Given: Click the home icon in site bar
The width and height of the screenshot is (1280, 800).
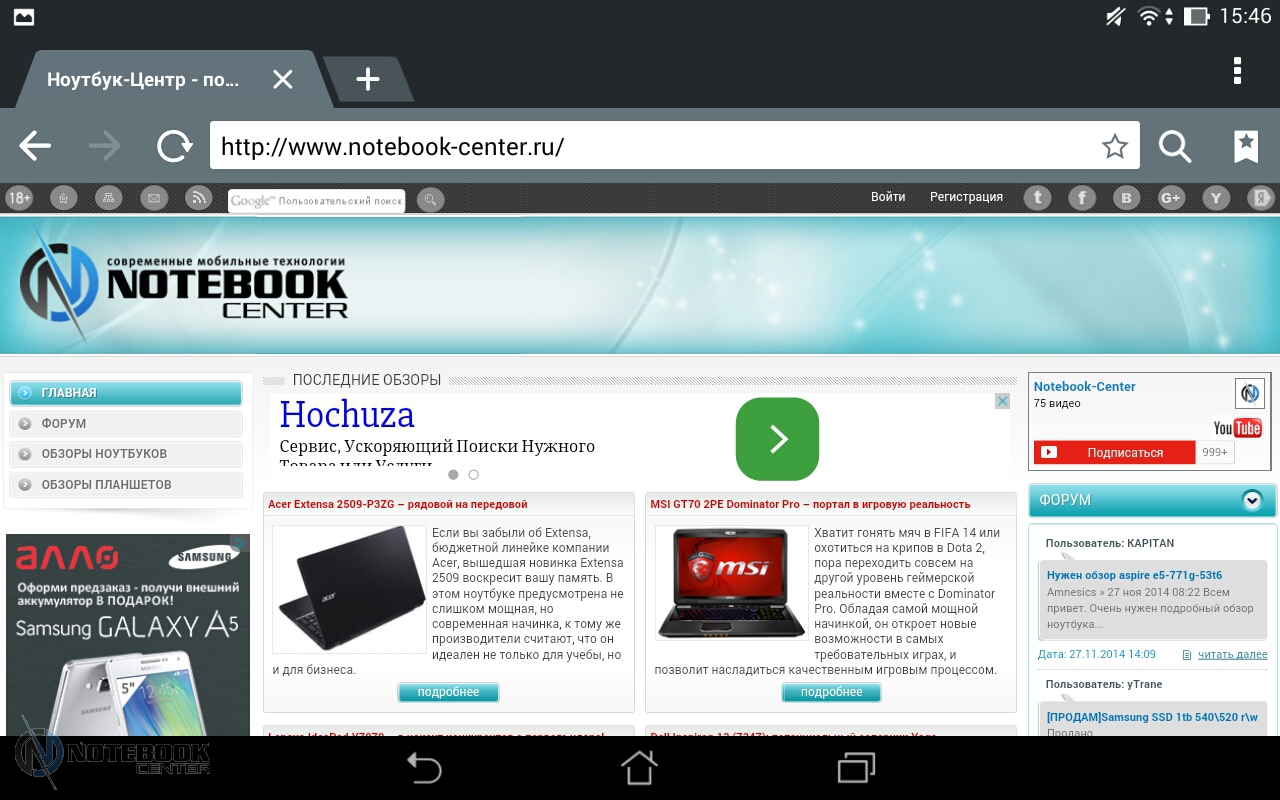Looking at the screenshot, I should tap(64, 198).
